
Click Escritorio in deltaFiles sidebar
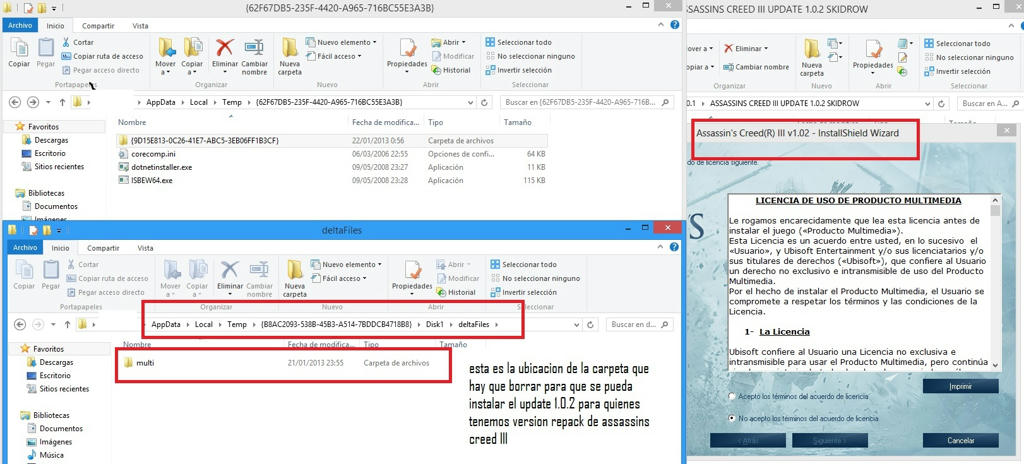50,376
